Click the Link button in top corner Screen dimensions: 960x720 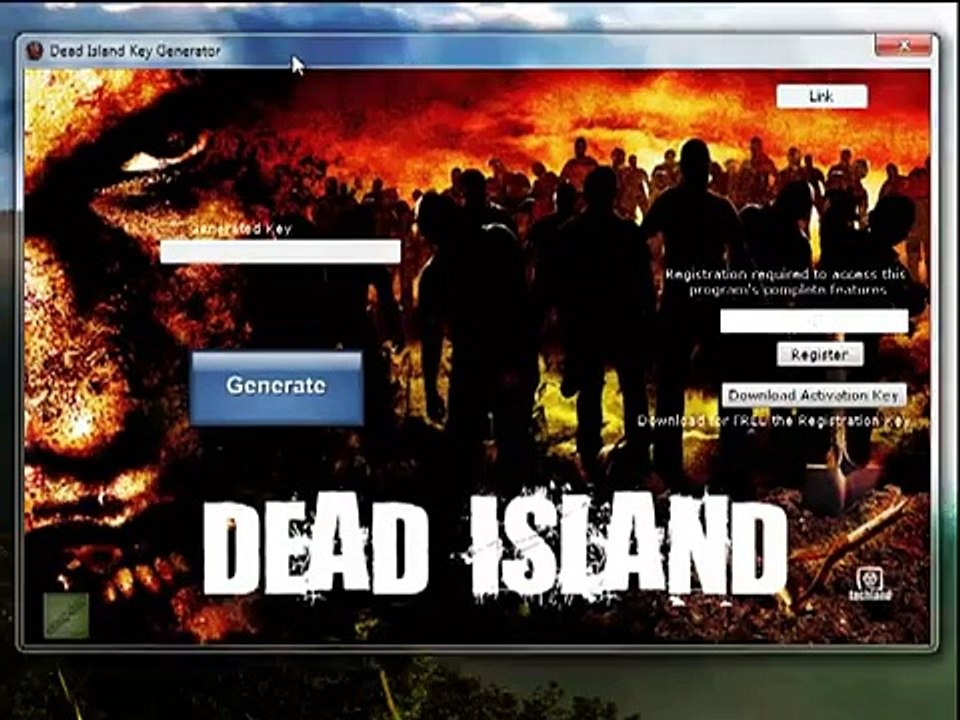click(x=822, y=97)
